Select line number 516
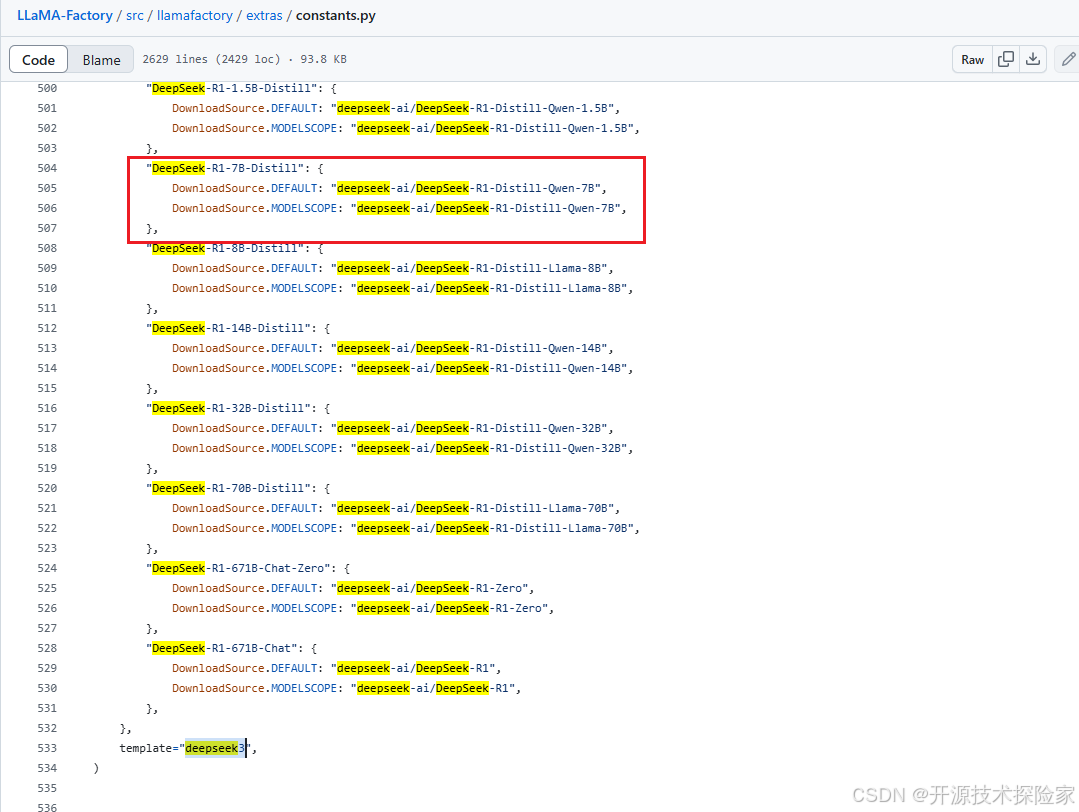Viewport: 1079px width, 812px height. point(47,408)
